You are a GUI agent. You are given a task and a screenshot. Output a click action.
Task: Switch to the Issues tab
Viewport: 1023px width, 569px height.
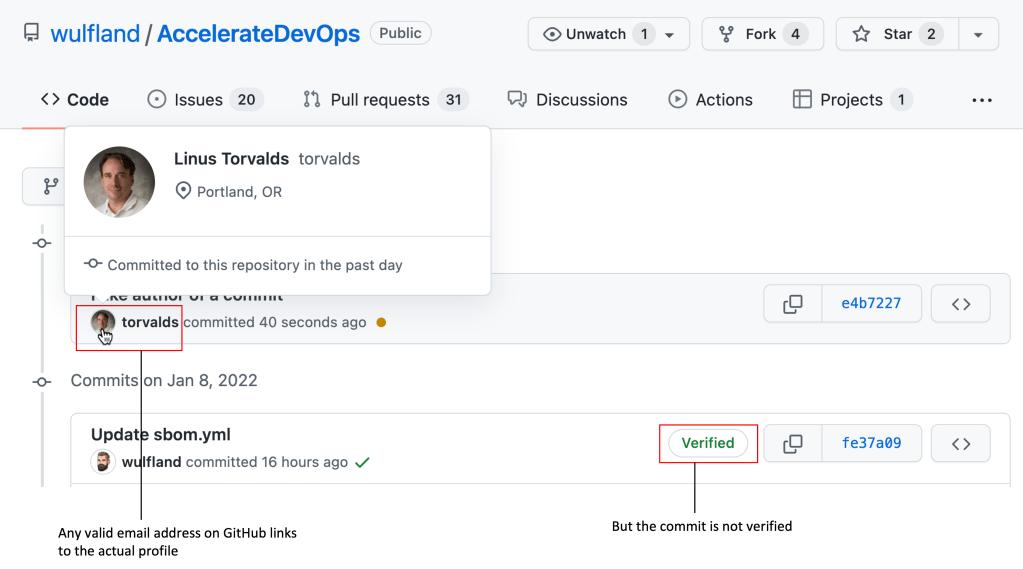pyautogui.click(x=205, y=100)
